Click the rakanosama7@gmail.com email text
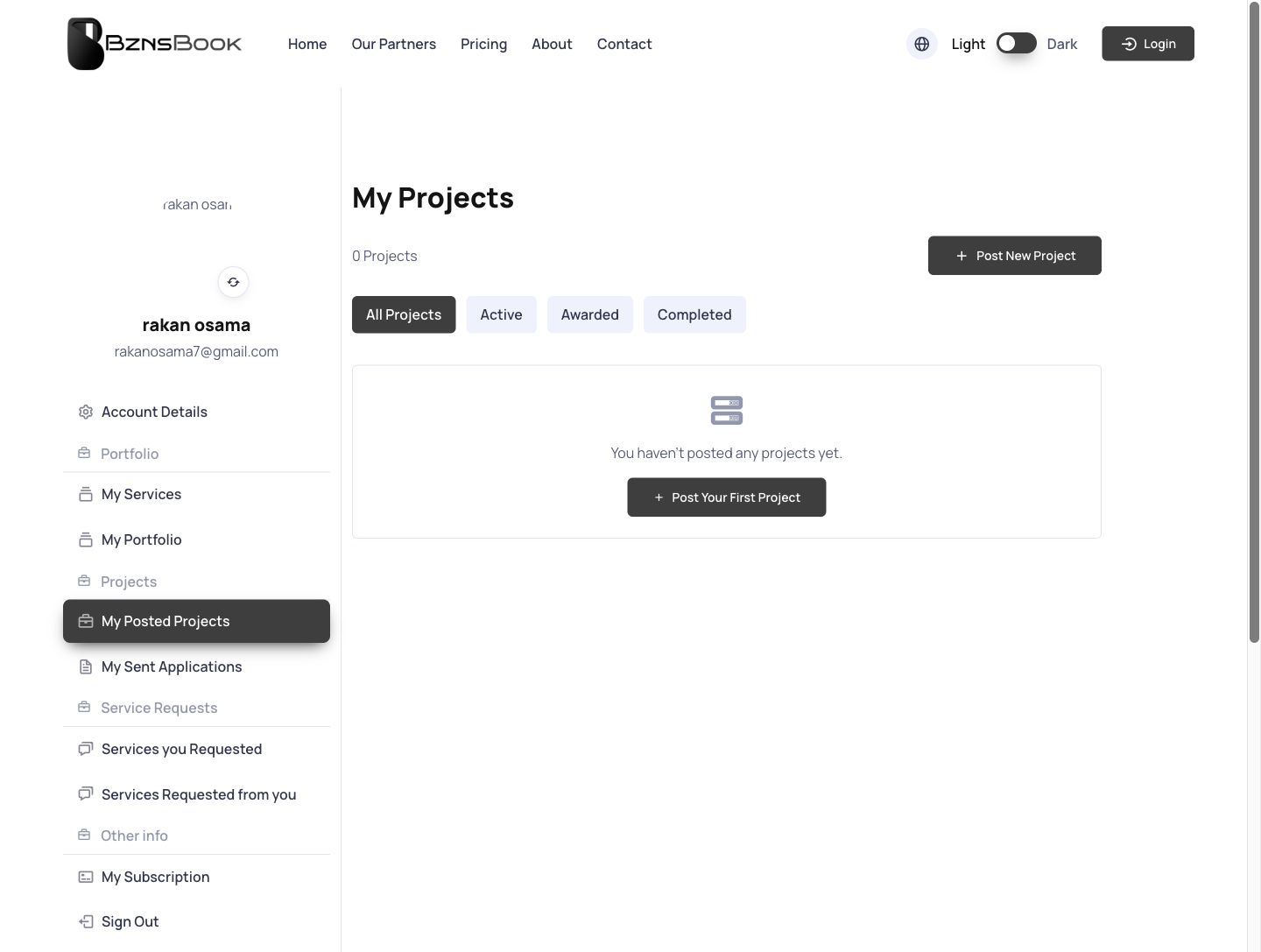The height and width of the screenshot is (952, 1261). tap(196, 351)
